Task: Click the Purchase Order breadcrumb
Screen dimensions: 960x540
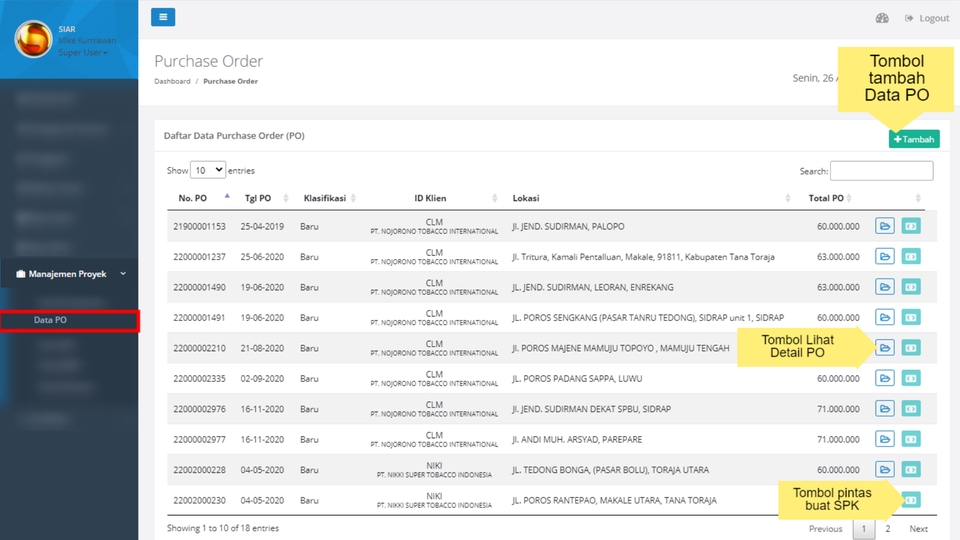Action: 230,81
